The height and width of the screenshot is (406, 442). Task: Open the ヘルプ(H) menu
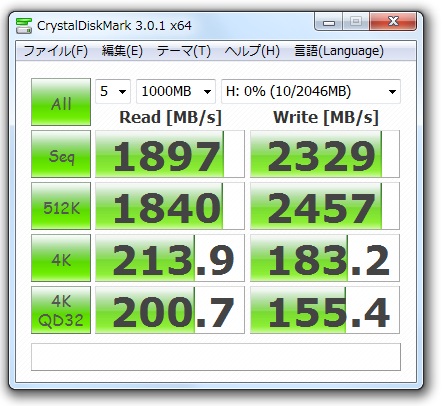point(252,51)
